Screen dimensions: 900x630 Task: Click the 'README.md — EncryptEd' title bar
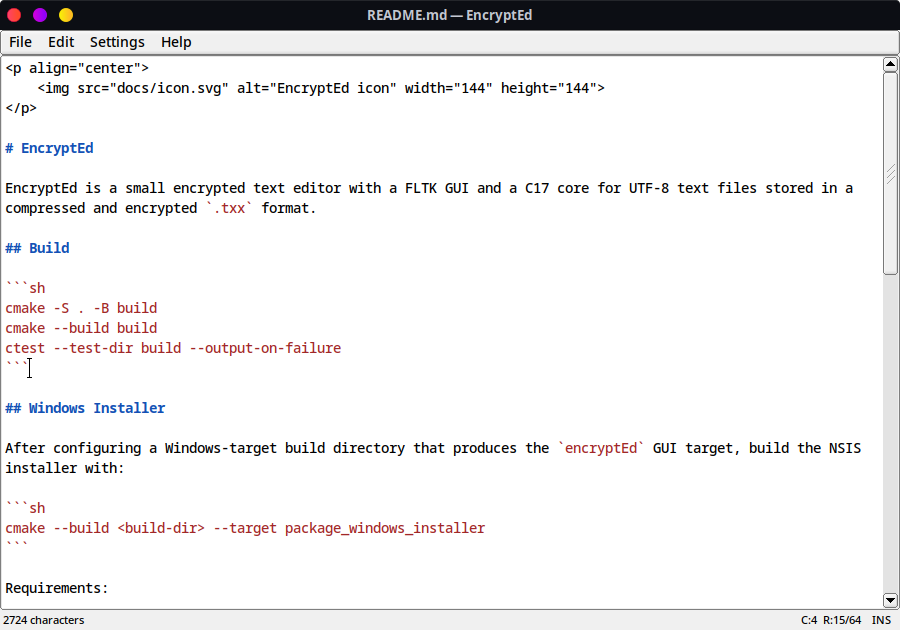[x=449, y=15]
